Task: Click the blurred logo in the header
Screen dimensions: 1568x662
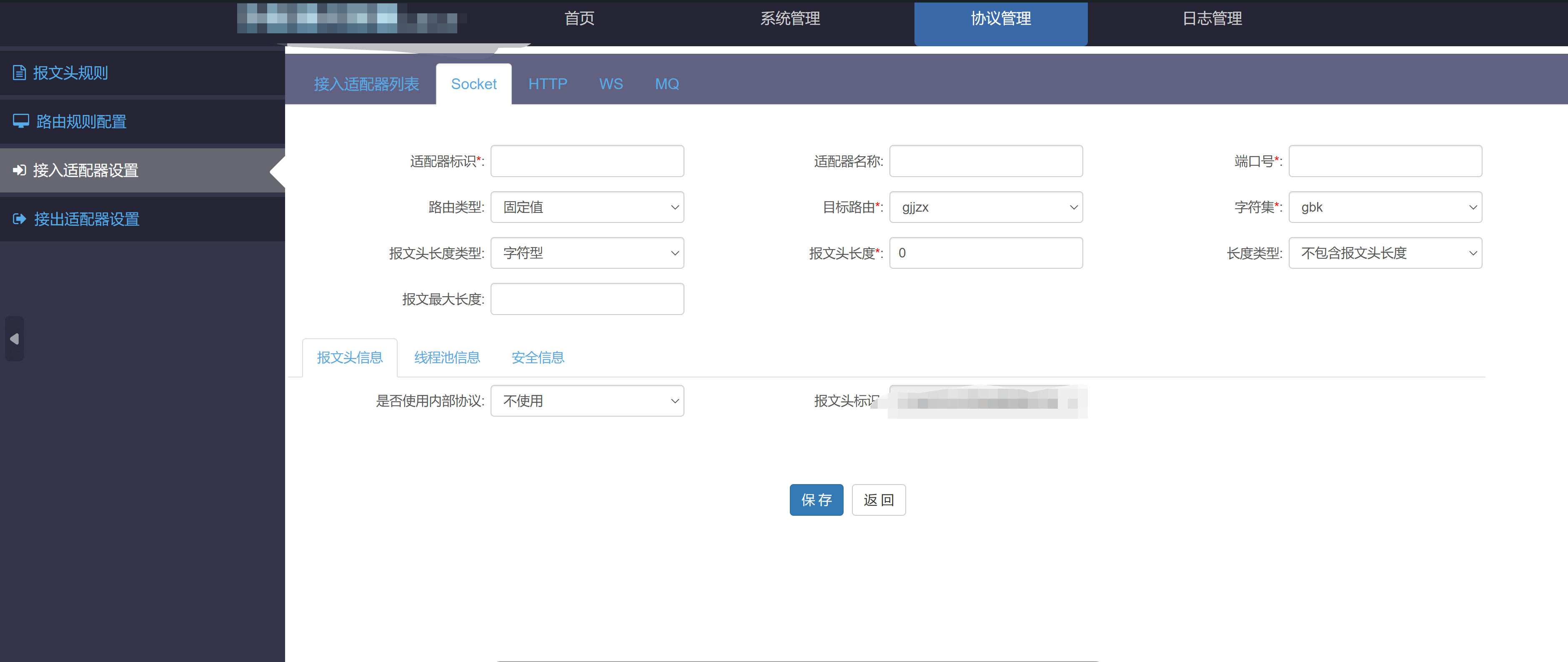Action: pyautogui.click(x=348, y=18)
